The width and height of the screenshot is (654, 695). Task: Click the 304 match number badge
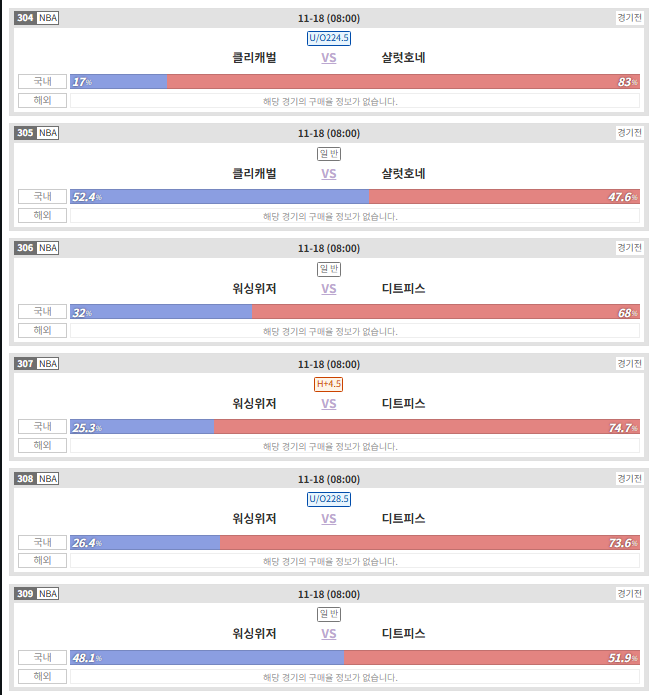click(25, 18)
